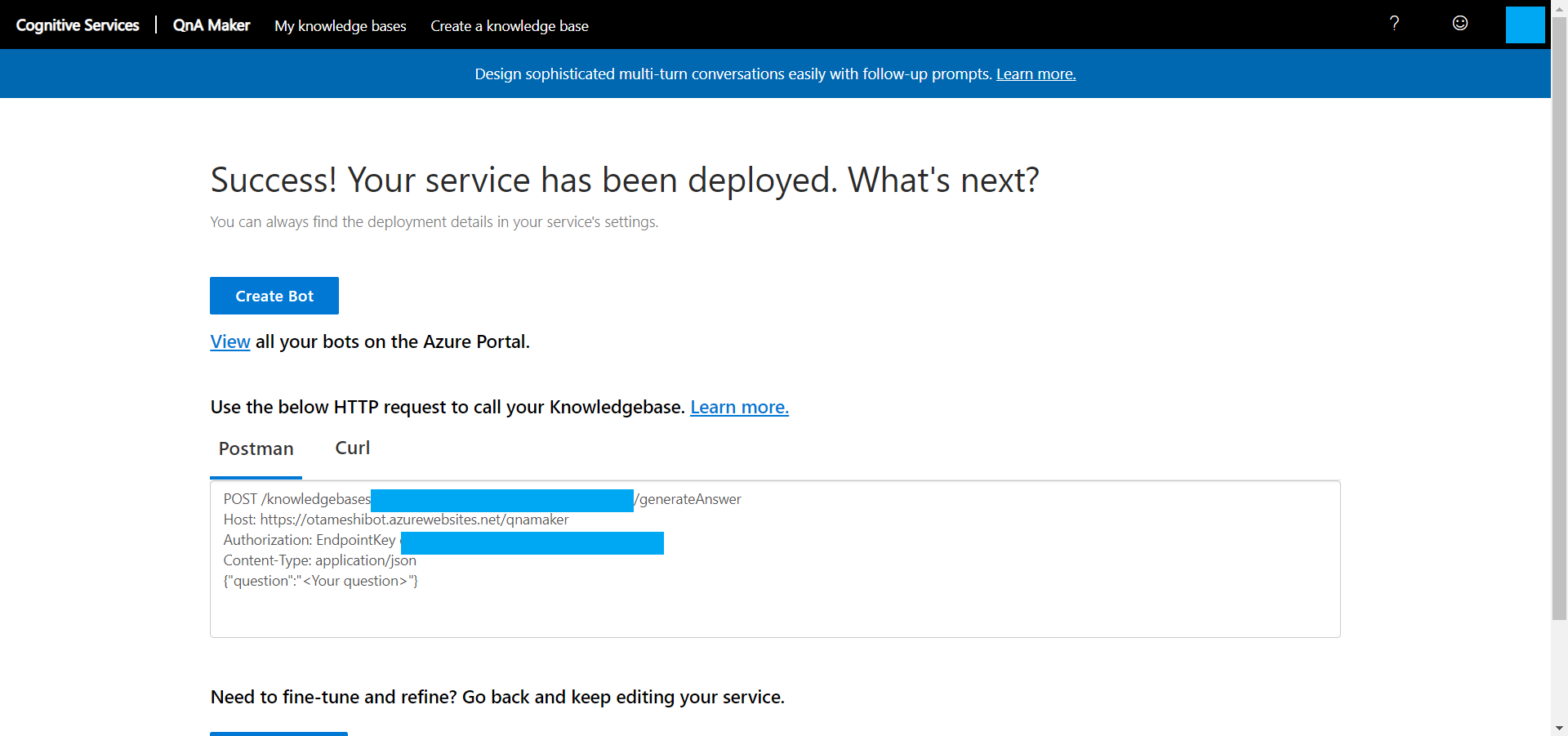
Task: Click the partially visible button at page bottom
Action: point(278,733)
